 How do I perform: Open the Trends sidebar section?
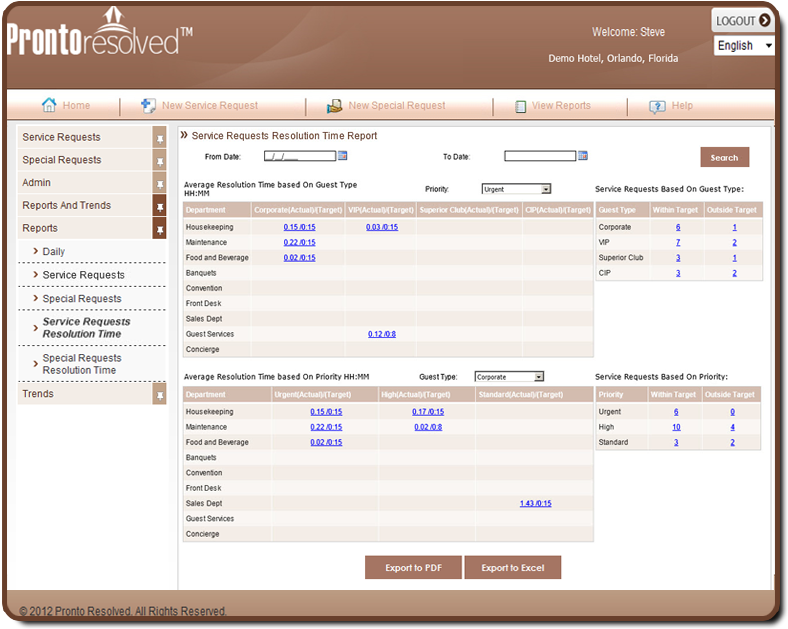click(84, 394)
